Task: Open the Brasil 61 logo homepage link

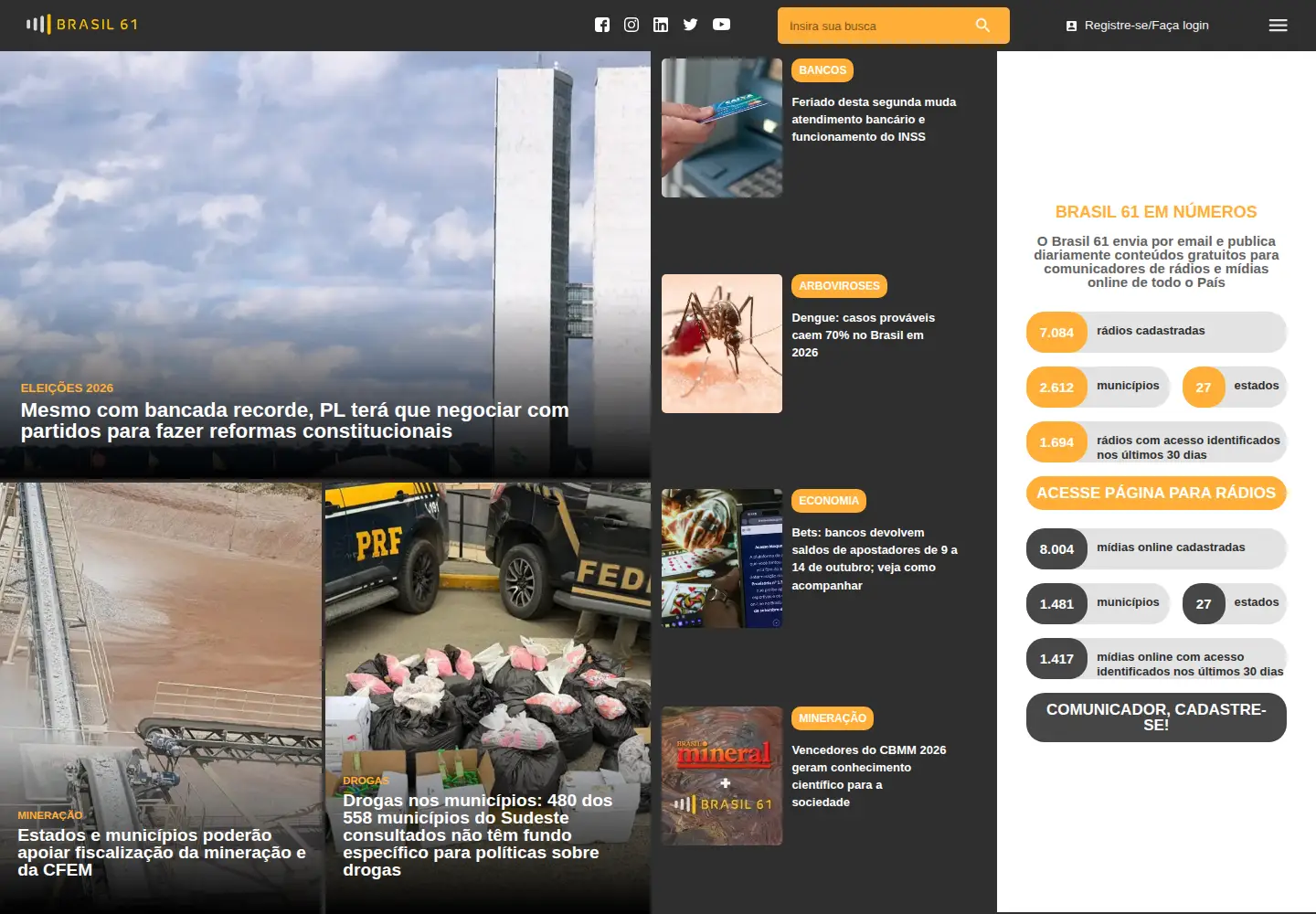Action: [82, 25]
